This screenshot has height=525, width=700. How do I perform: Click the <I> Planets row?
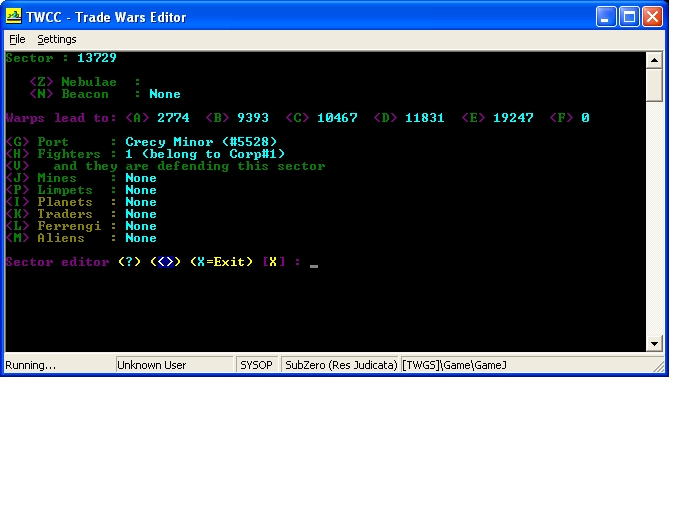81,202
